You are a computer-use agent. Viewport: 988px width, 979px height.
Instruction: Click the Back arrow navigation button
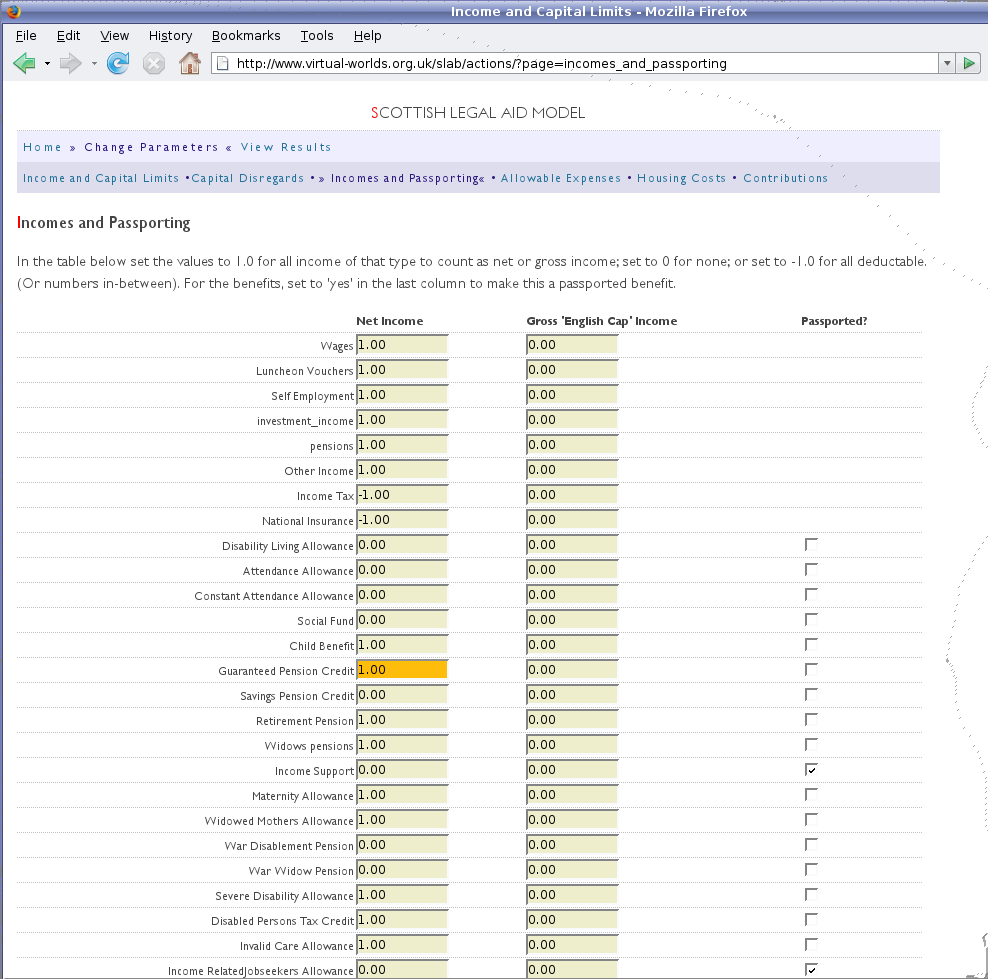tap(24, 64)
